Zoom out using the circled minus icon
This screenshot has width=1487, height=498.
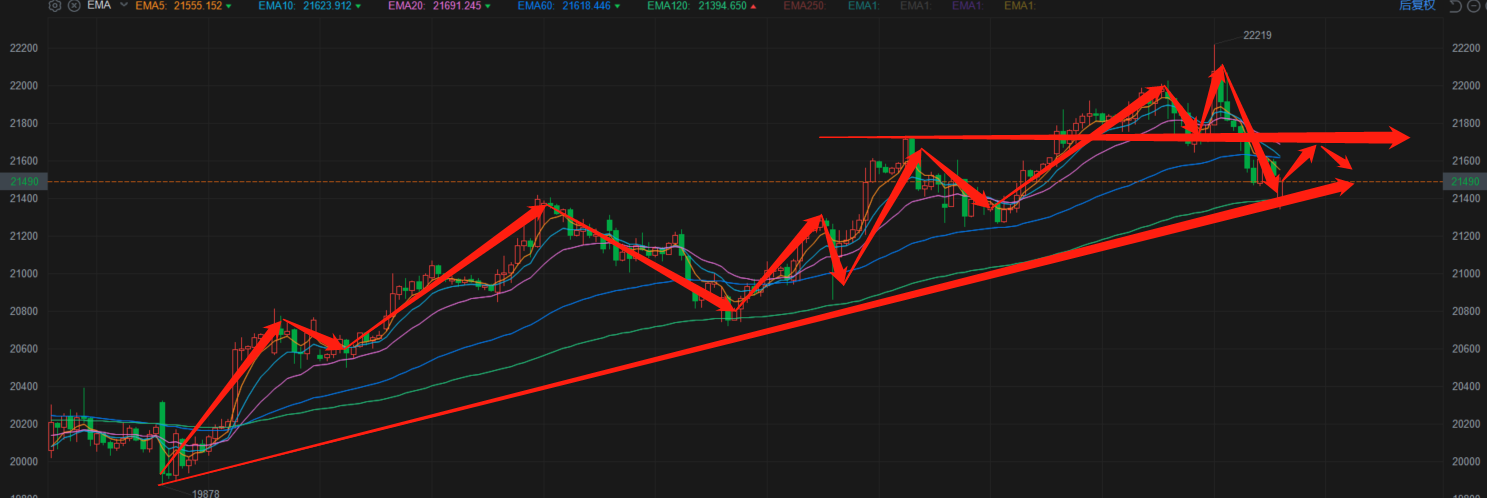[1472, 6]
